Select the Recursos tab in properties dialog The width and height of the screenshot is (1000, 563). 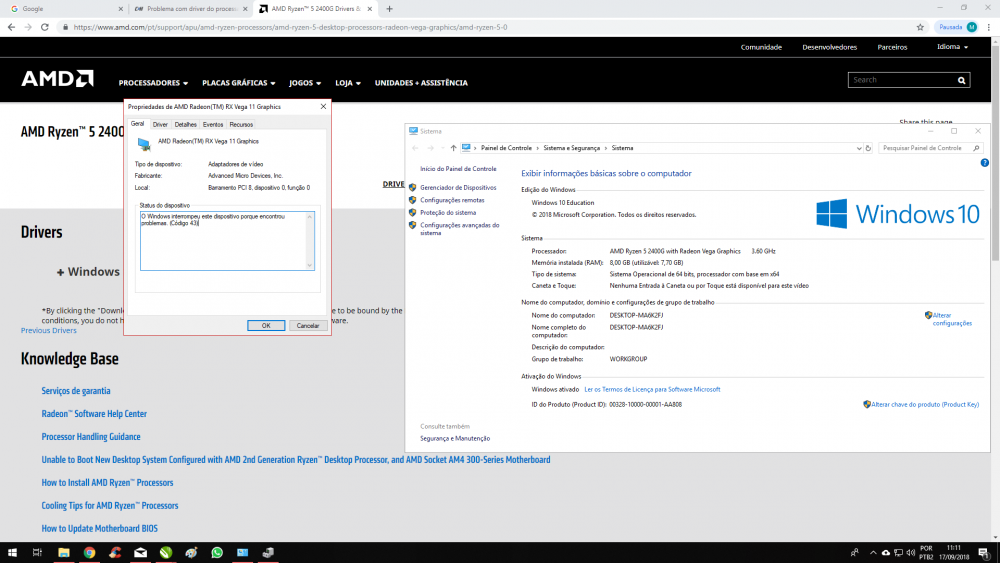241,124
